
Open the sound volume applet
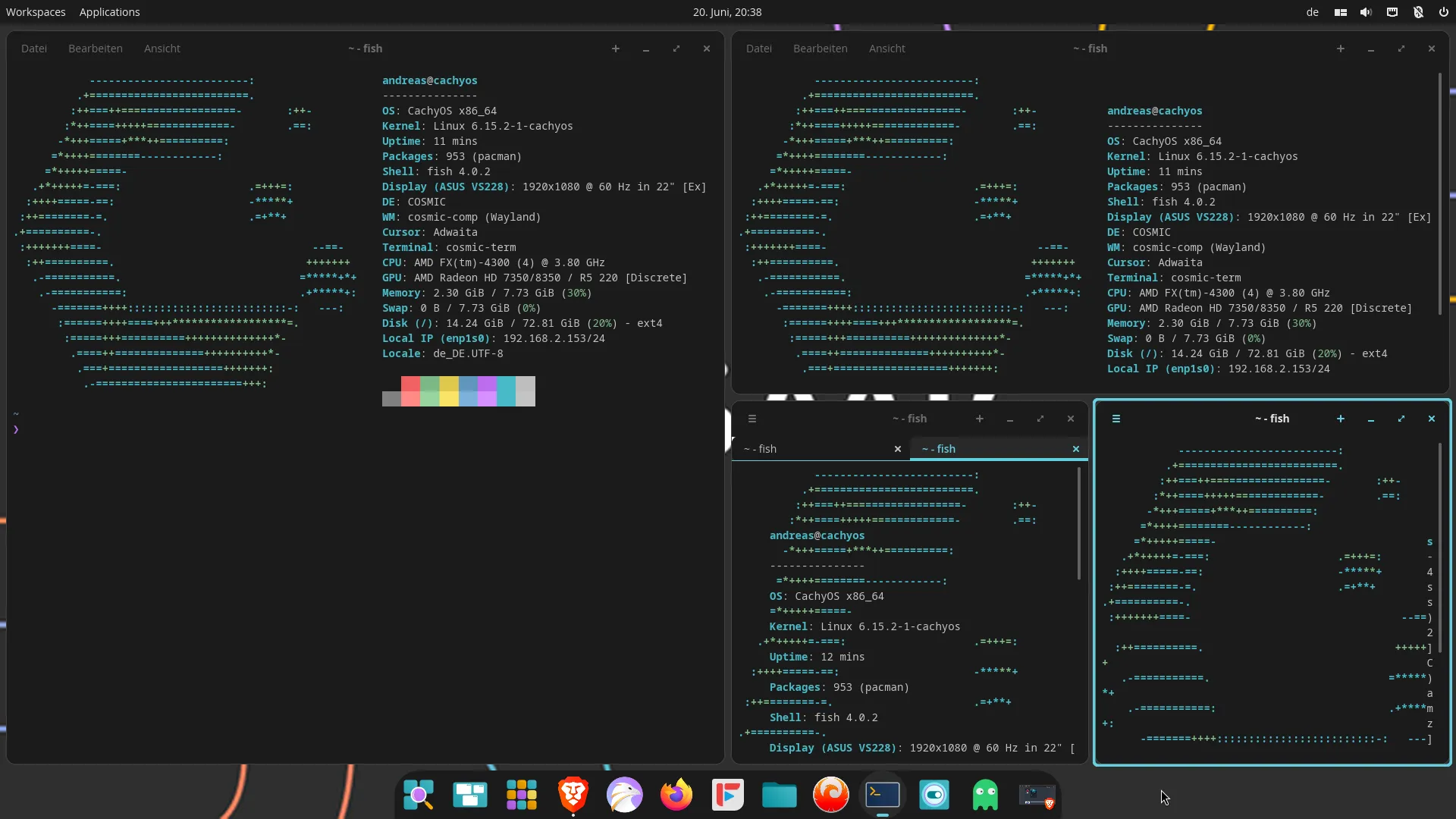click(1366, 12)
